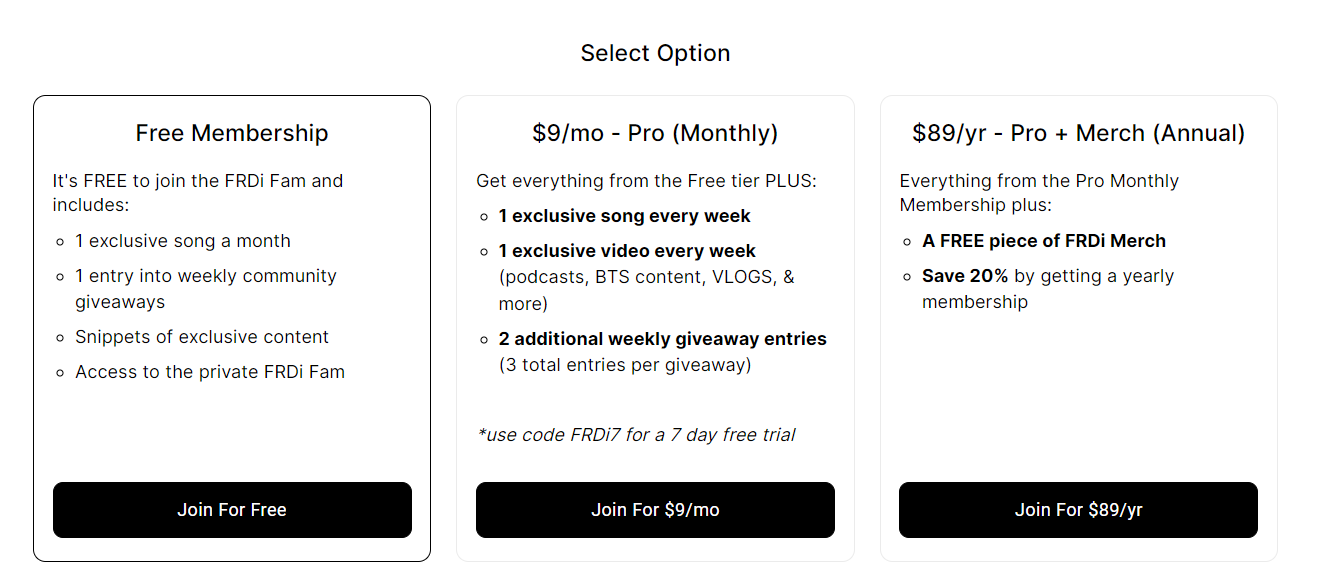Image resolution: width=1322 pixels, height=577 pixels.
Task: Click the Join For Free button
Action: coord(232,510)
